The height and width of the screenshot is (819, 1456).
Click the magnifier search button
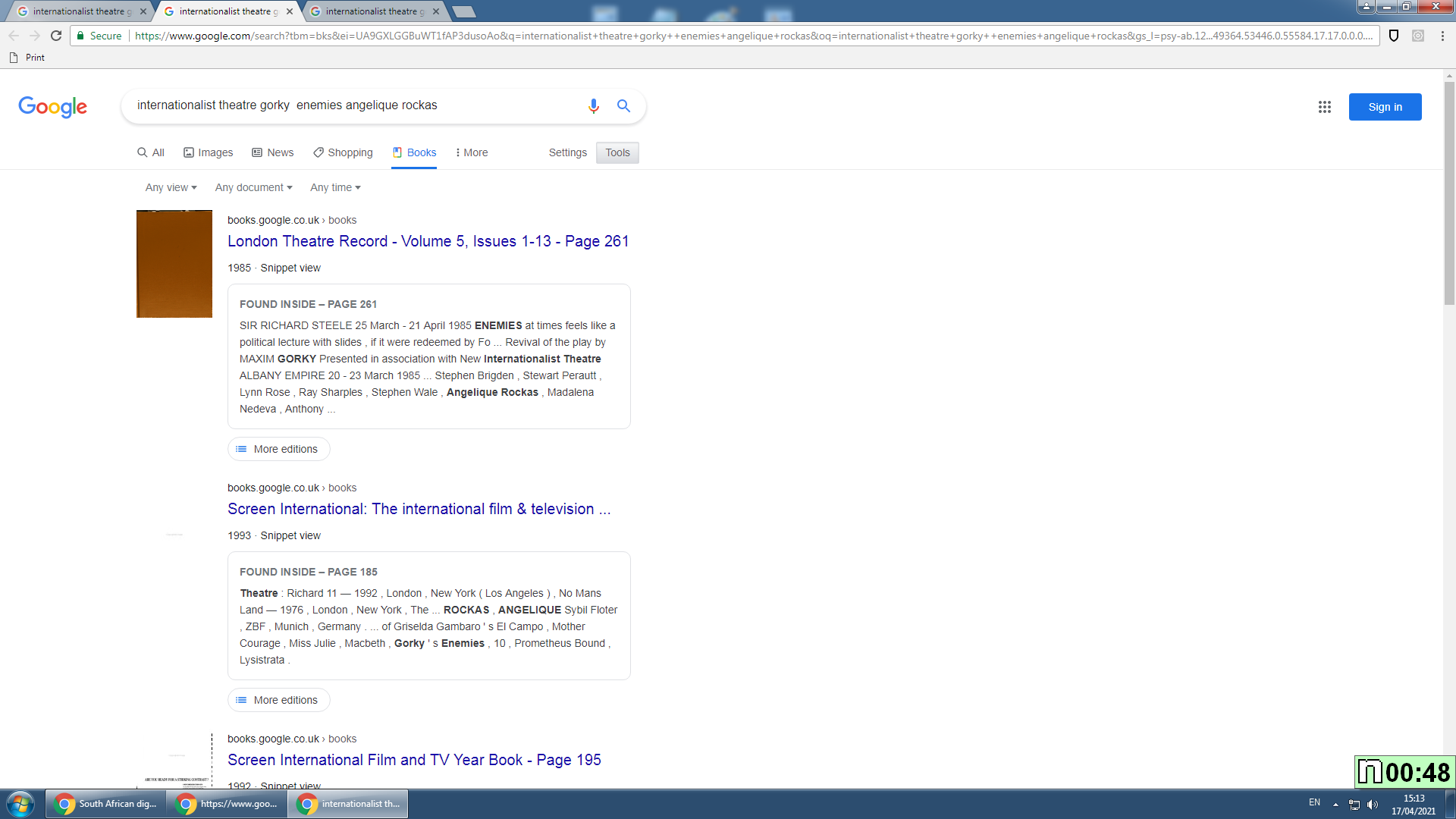(x=623, y=106)
